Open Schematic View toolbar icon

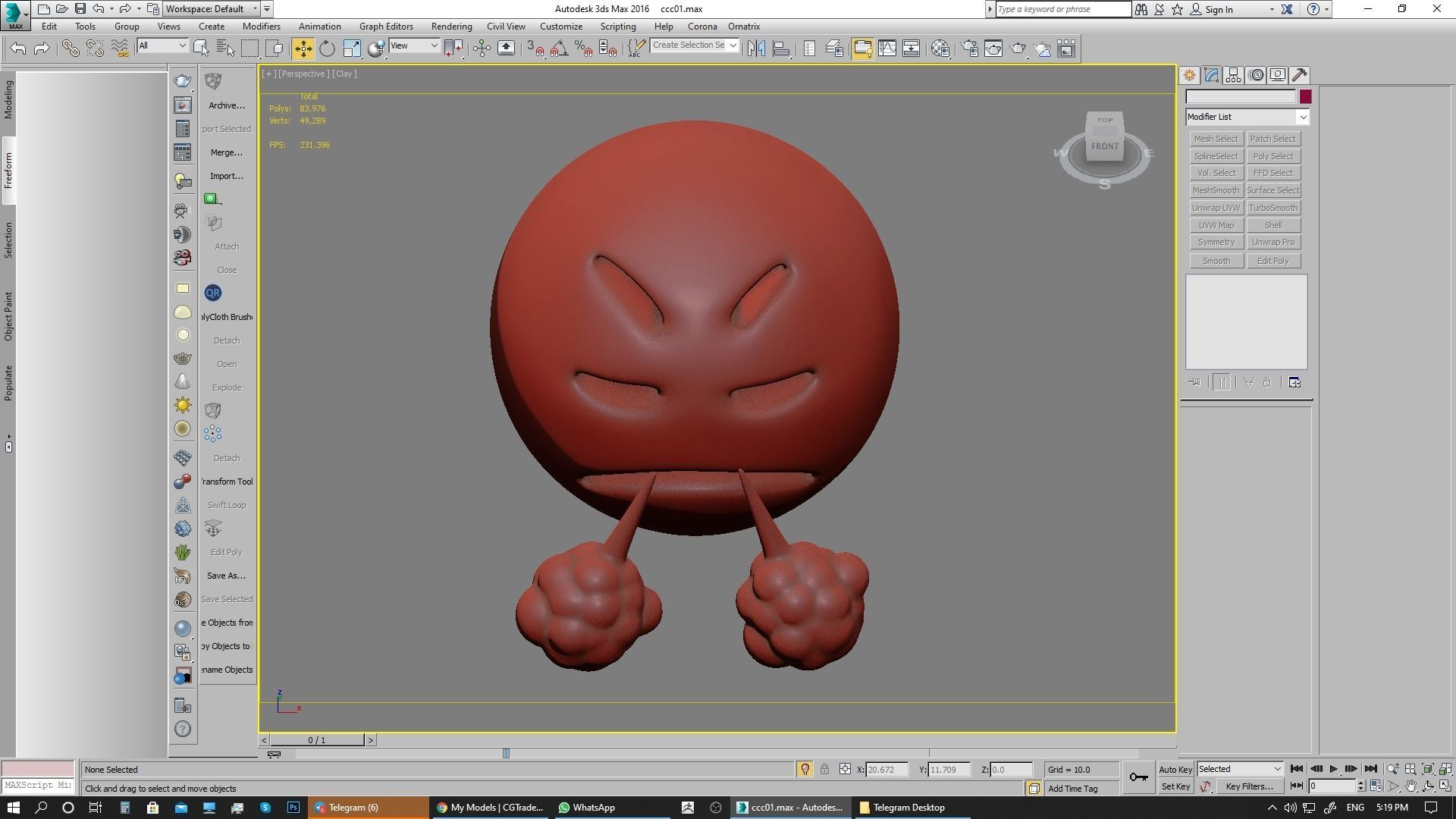(x=912, y=49)
